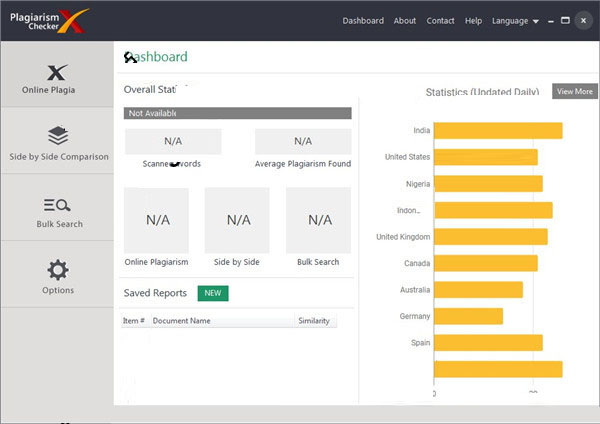Image resolution: width=600 pixels, height=424 pixels.
Task: Click the View More statistics button
Action: coord(574,92)
